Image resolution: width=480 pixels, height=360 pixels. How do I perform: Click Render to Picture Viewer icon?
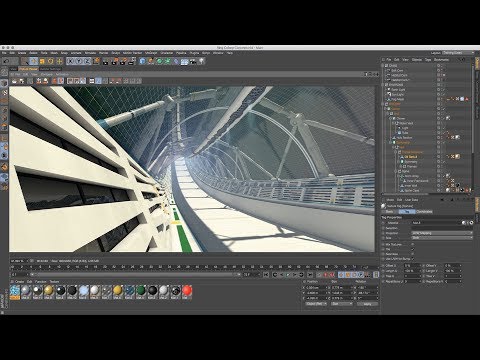point(114,61)
